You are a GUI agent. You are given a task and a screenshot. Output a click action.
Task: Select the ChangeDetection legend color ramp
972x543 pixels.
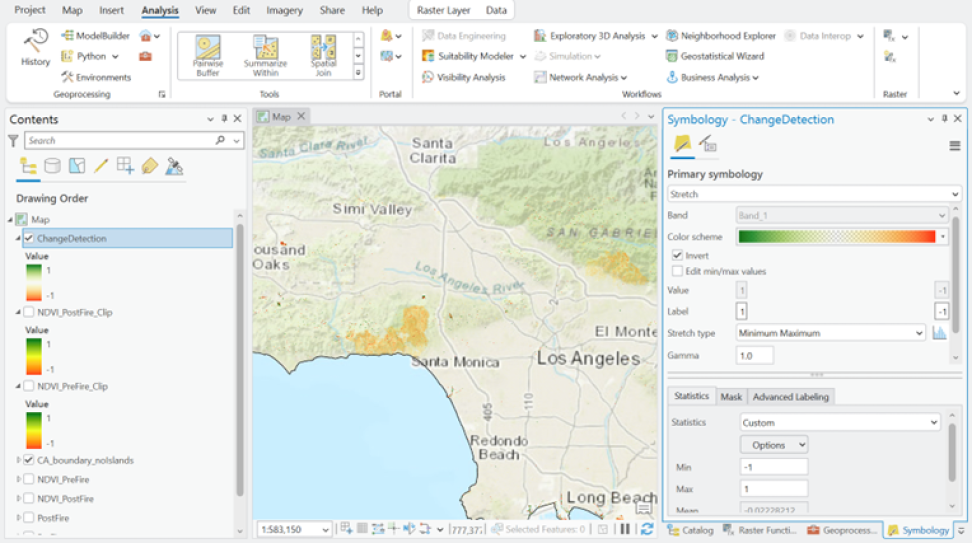click(x=34, y=283)
